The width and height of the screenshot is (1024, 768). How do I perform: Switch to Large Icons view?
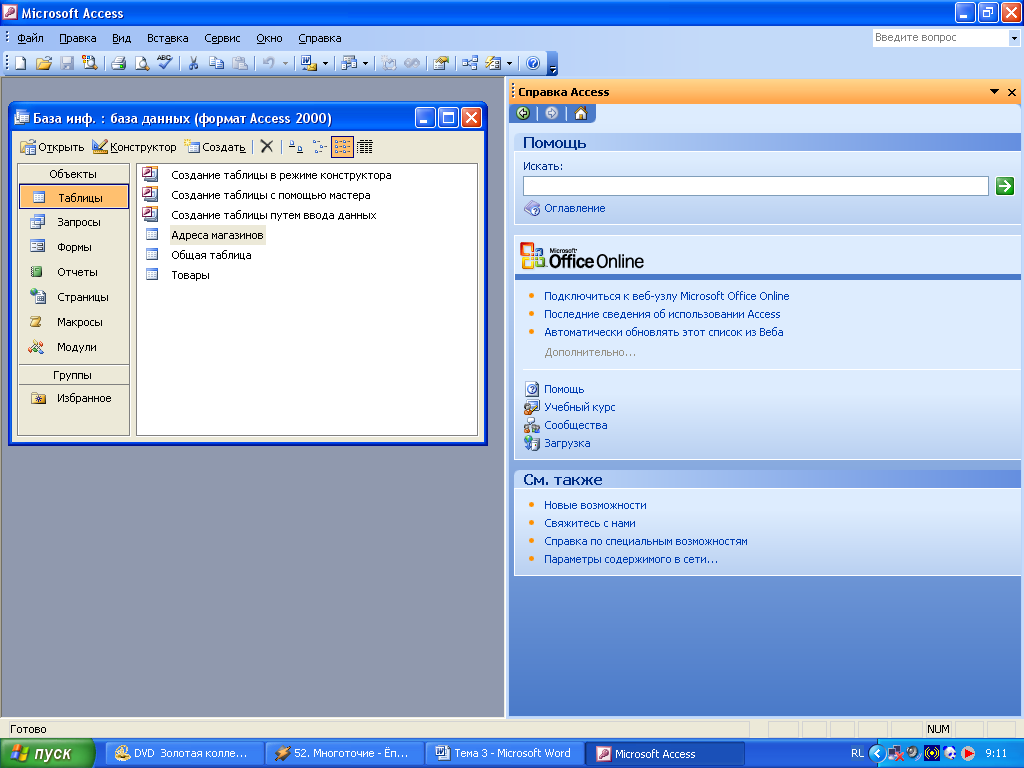point(296,147)
